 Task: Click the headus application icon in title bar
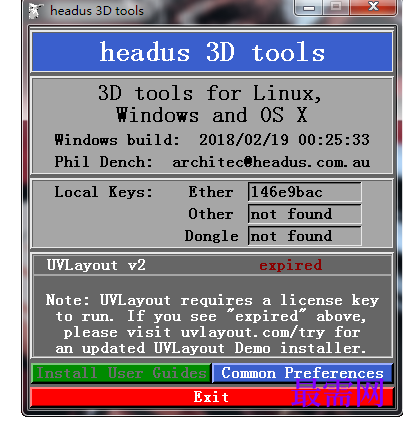[x=35, y=10]
